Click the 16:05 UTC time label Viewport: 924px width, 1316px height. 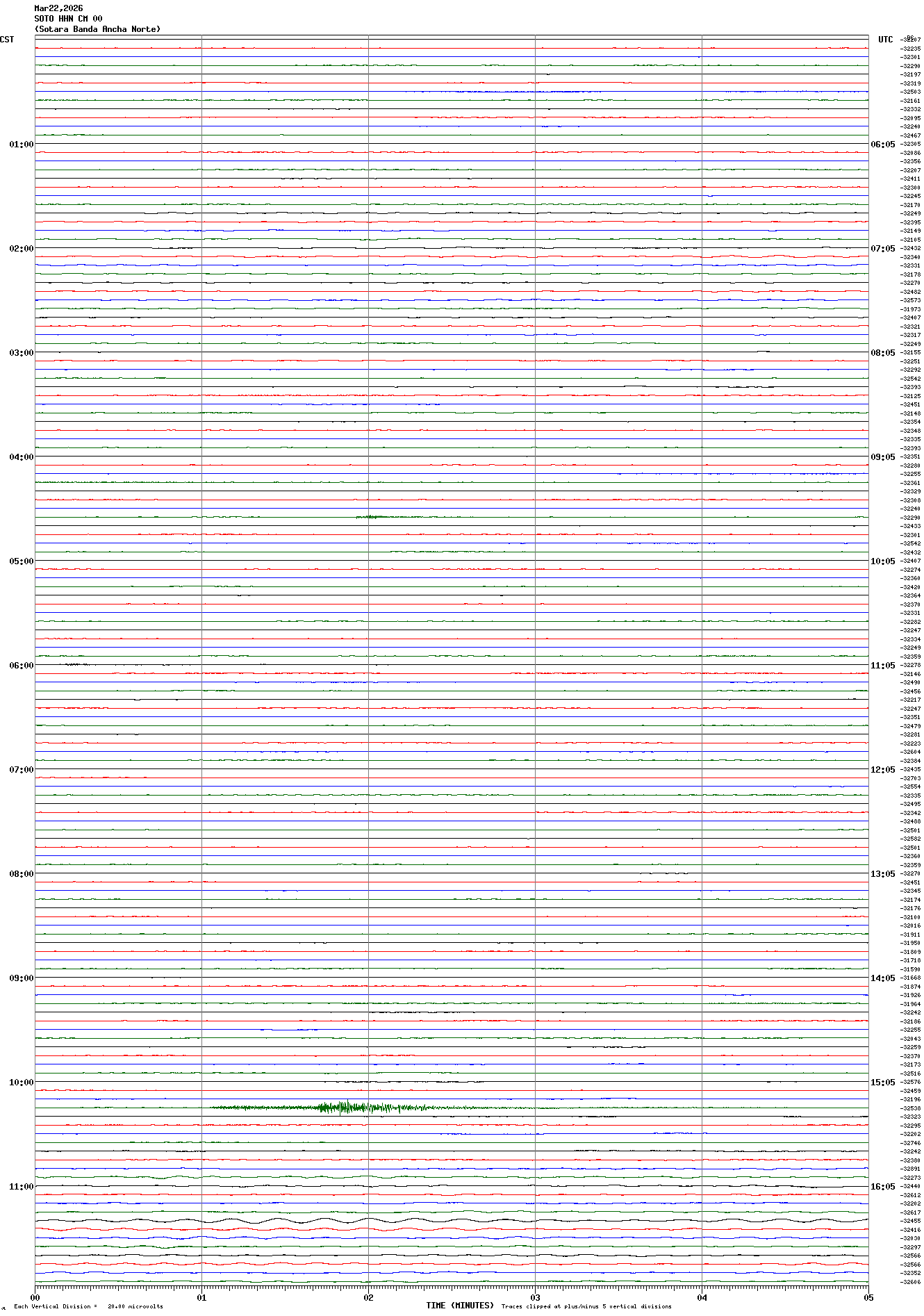point(882,1187)
